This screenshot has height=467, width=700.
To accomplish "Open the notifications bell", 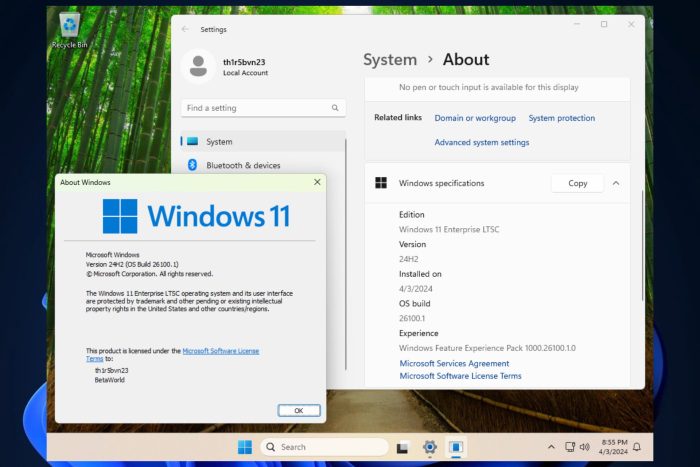I will click(x=637, y=447).
